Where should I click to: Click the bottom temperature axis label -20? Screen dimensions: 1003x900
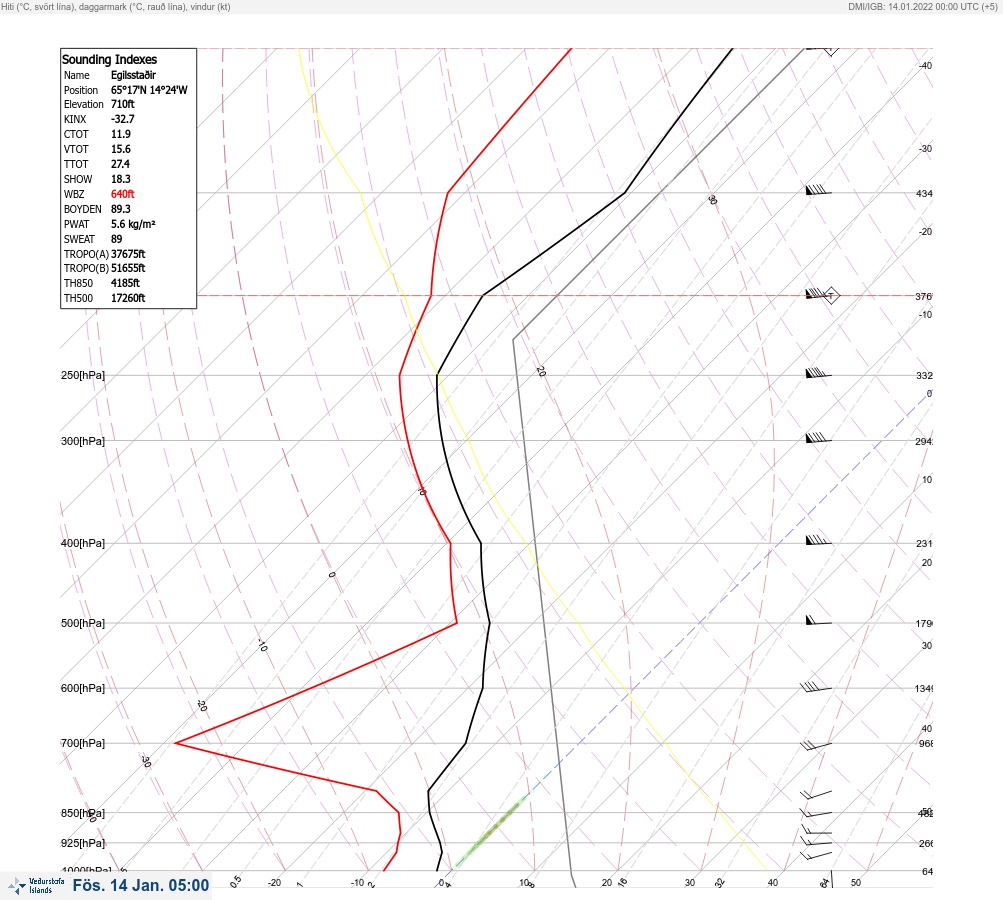pos(274,883)
